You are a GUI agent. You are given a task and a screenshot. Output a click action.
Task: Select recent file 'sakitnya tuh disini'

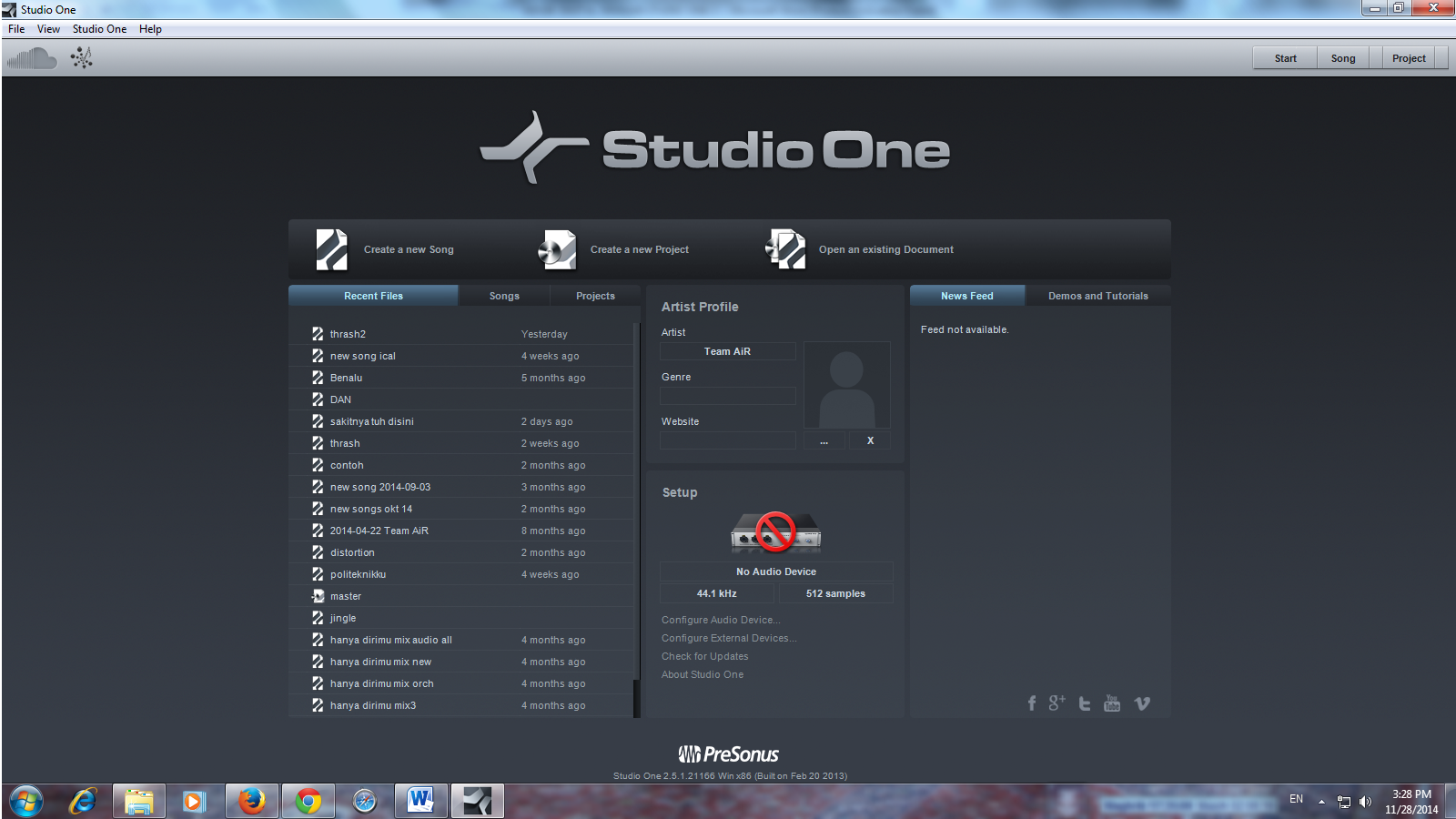pos(460,421)
